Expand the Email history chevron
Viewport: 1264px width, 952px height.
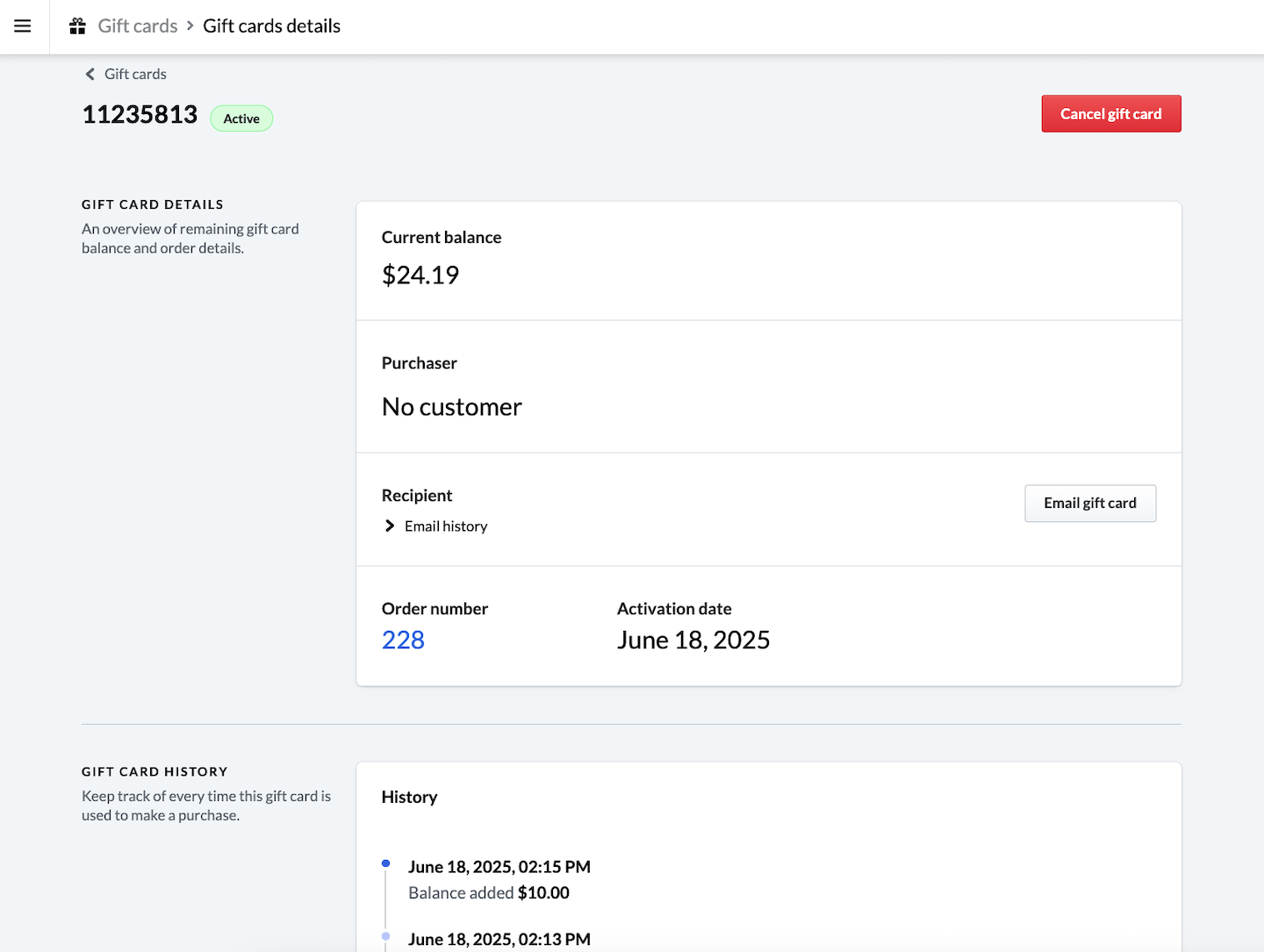pyautogui.click(x=390, y=526)
